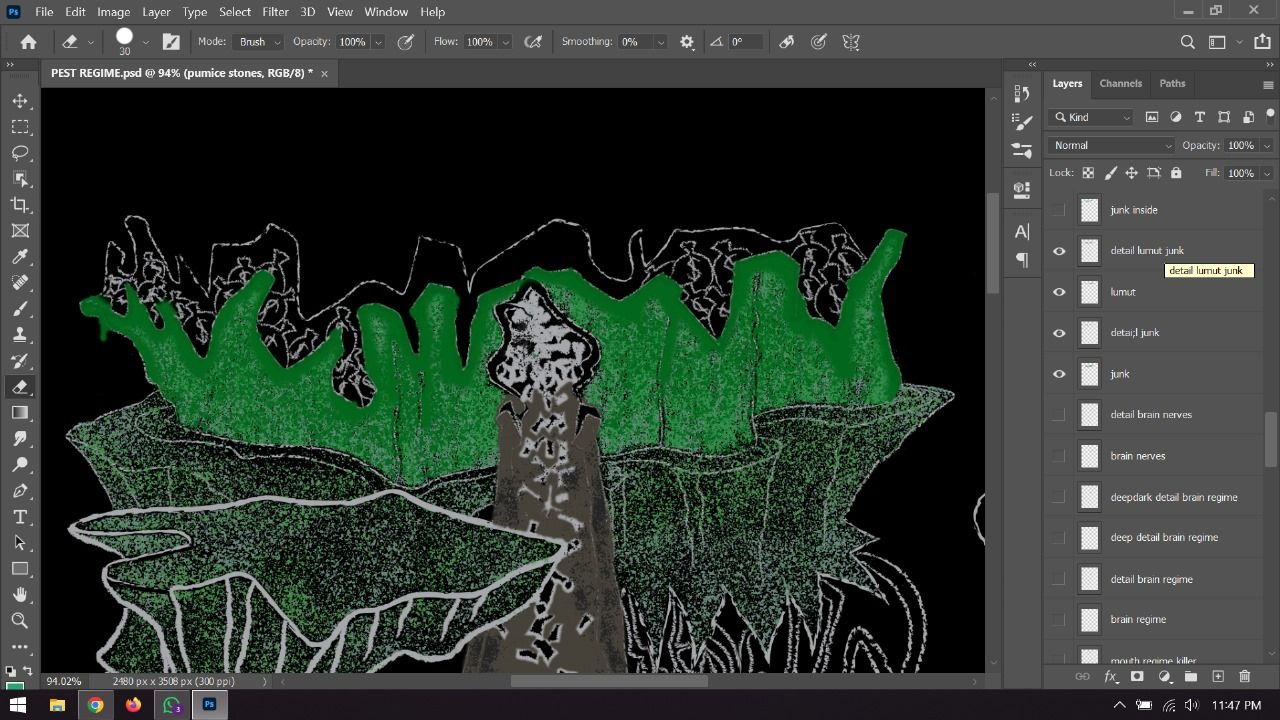Select the Clone Stamp tool
The height and width of the screenshot is (720, 1280).
point(19,335)
